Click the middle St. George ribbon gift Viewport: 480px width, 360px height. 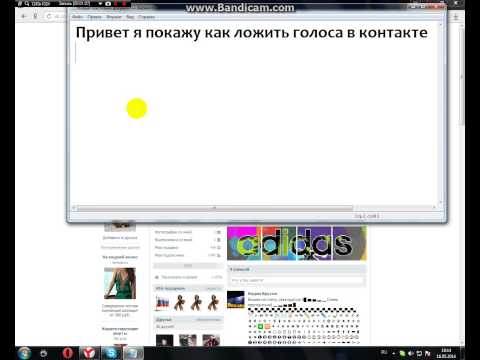point(196,303)
